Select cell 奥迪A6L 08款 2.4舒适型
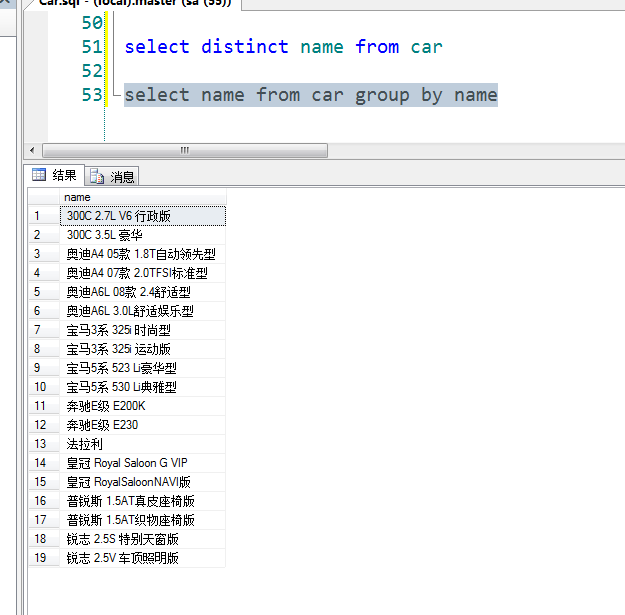This screenshot has width=625, height=615. (x=143, y=292)
